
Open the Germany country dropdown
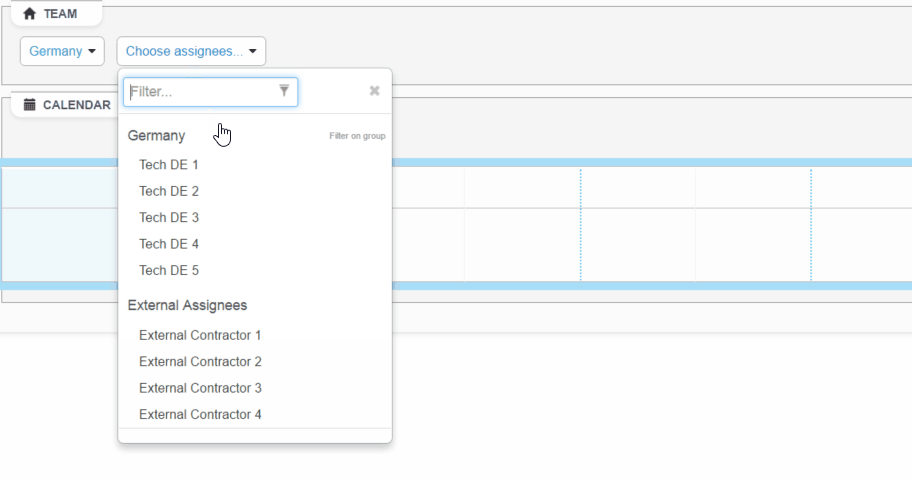62,51
